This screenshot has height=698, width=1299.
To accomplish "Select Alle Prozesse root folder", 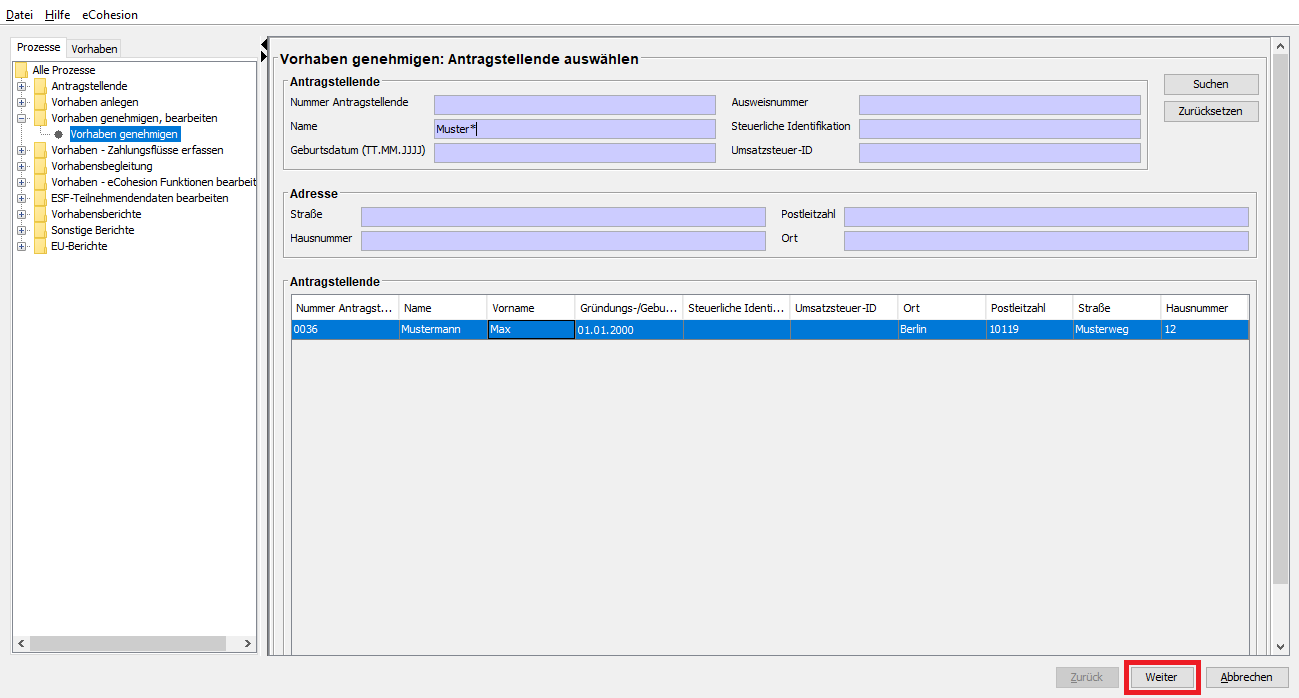I will tap(64, 70).
